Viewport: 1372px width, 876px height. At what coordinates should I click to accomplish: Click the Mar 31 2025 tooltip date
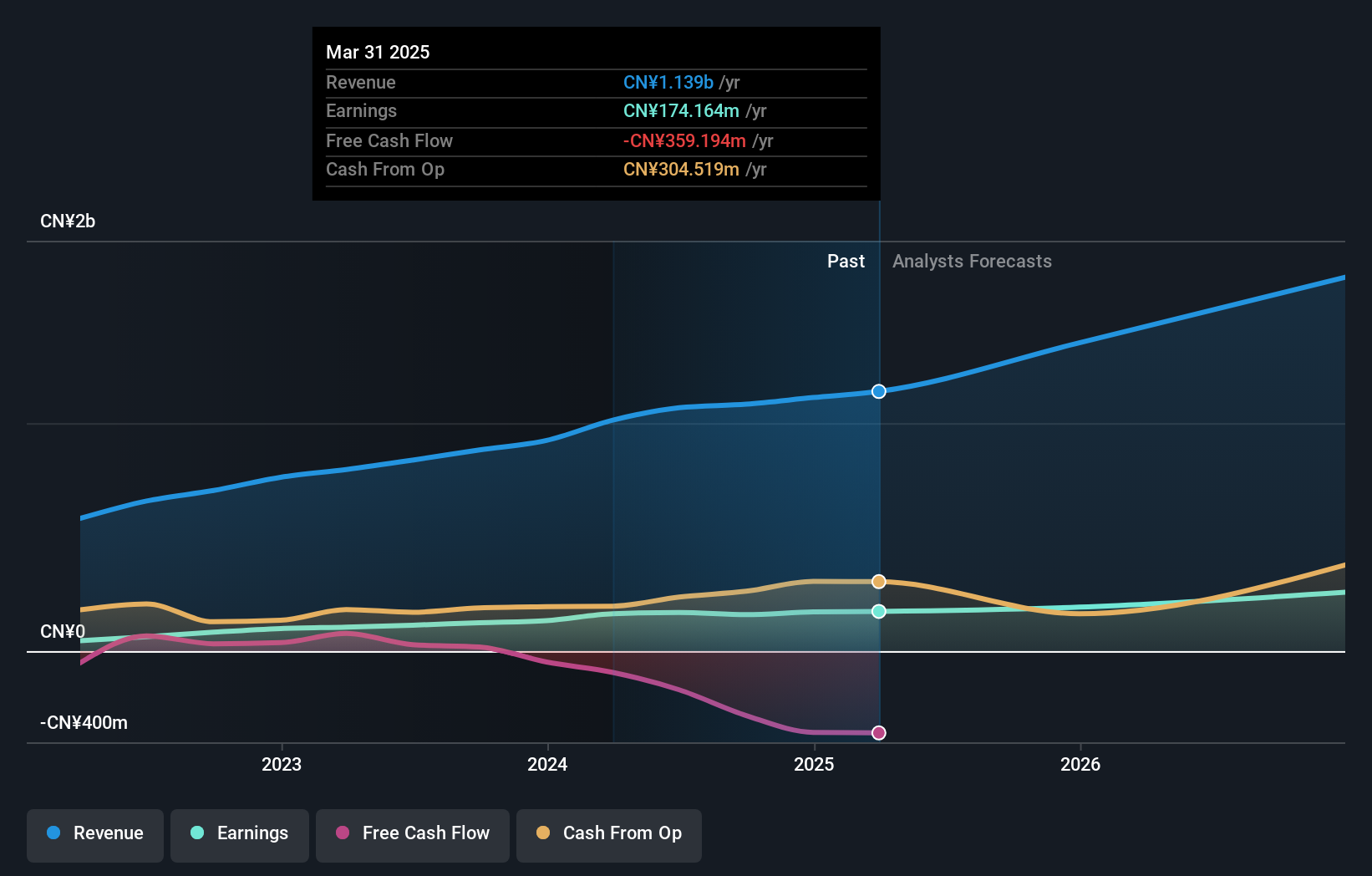[x=378, y=52]
